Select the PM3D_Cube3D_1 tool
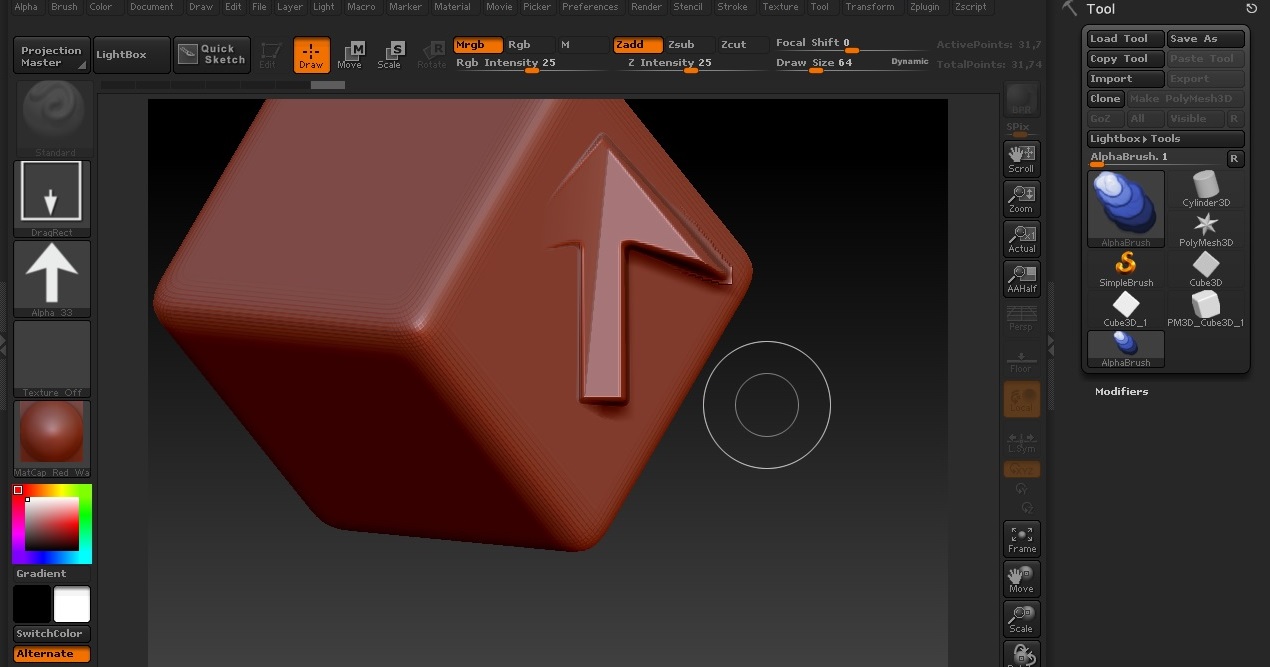1270x667 pixels. [1206, 309]
